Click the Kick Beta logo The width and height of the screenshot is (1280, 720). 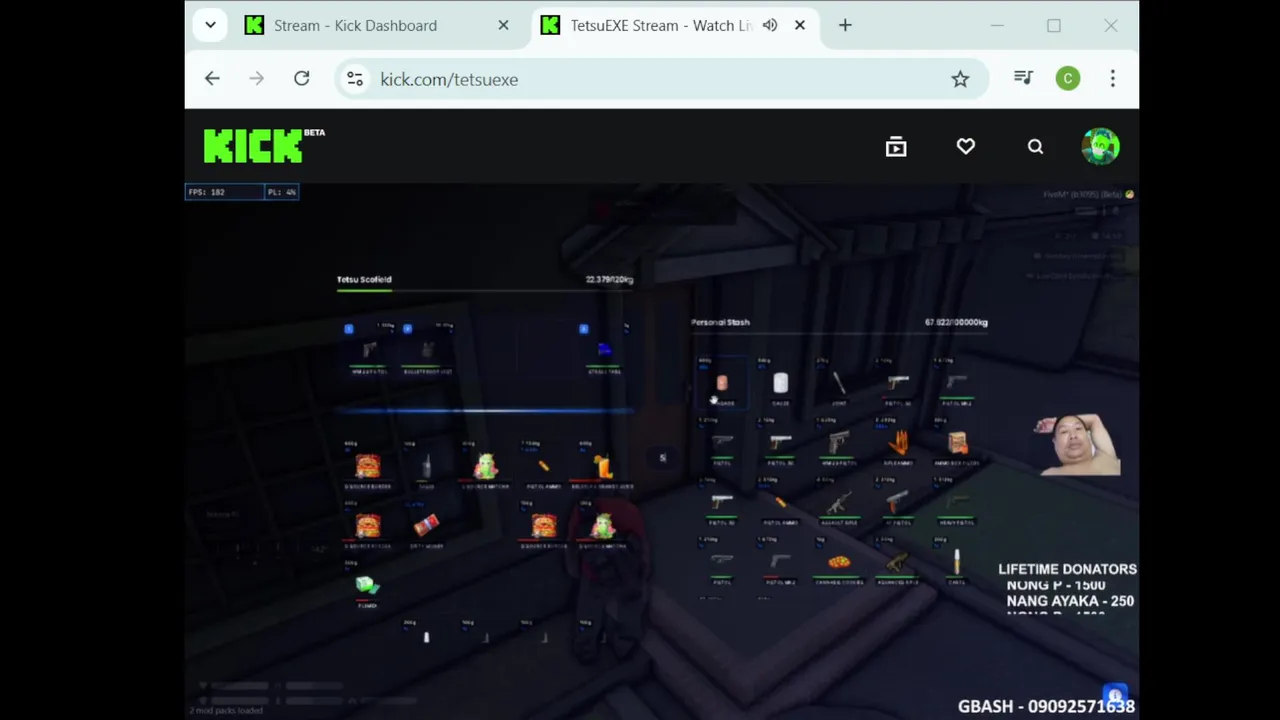tap(264, 146)
